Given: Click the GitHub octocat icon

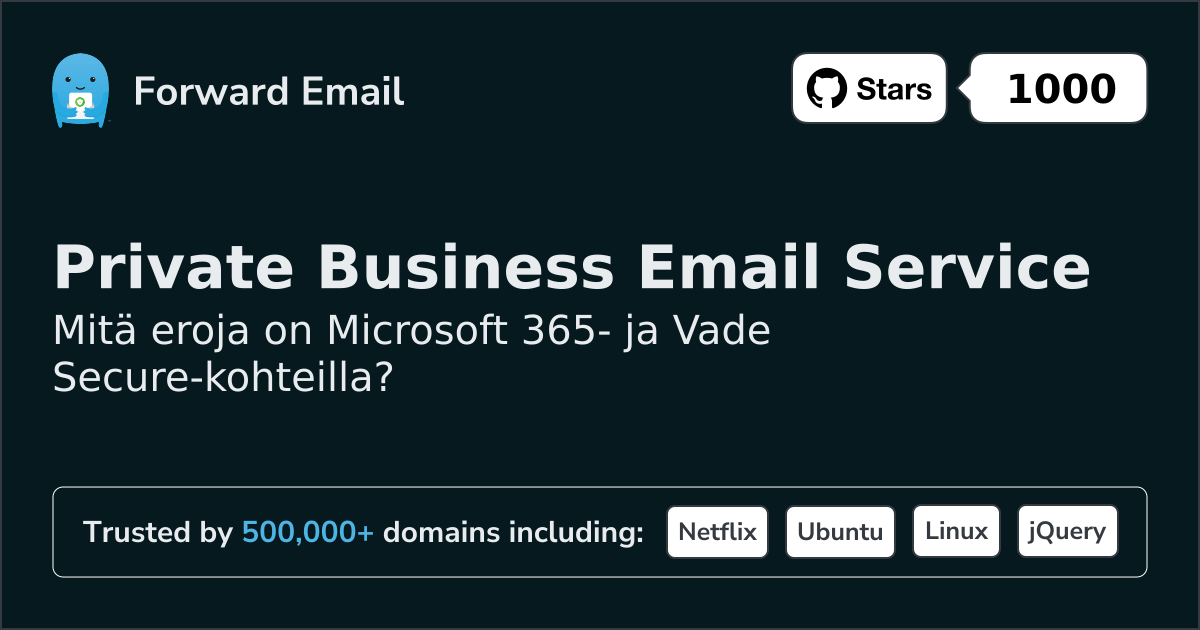Looking at the screenshot, I should [x=826, y=89].
